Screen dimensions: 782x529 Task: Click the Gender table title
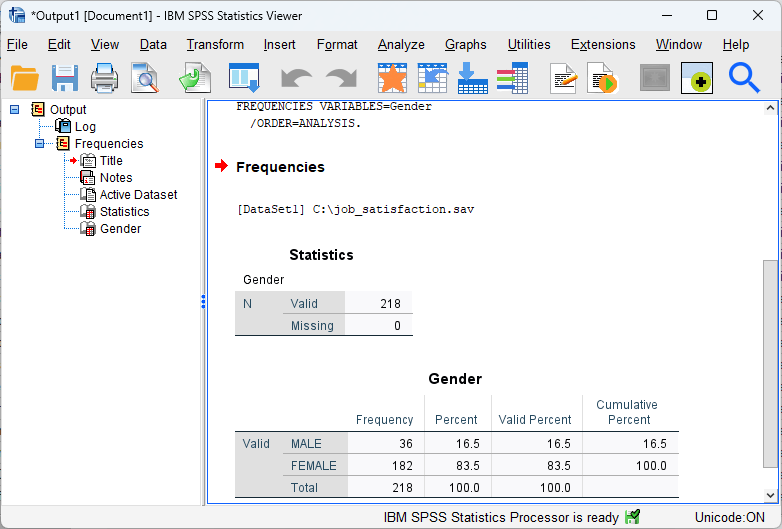point(455,378)
